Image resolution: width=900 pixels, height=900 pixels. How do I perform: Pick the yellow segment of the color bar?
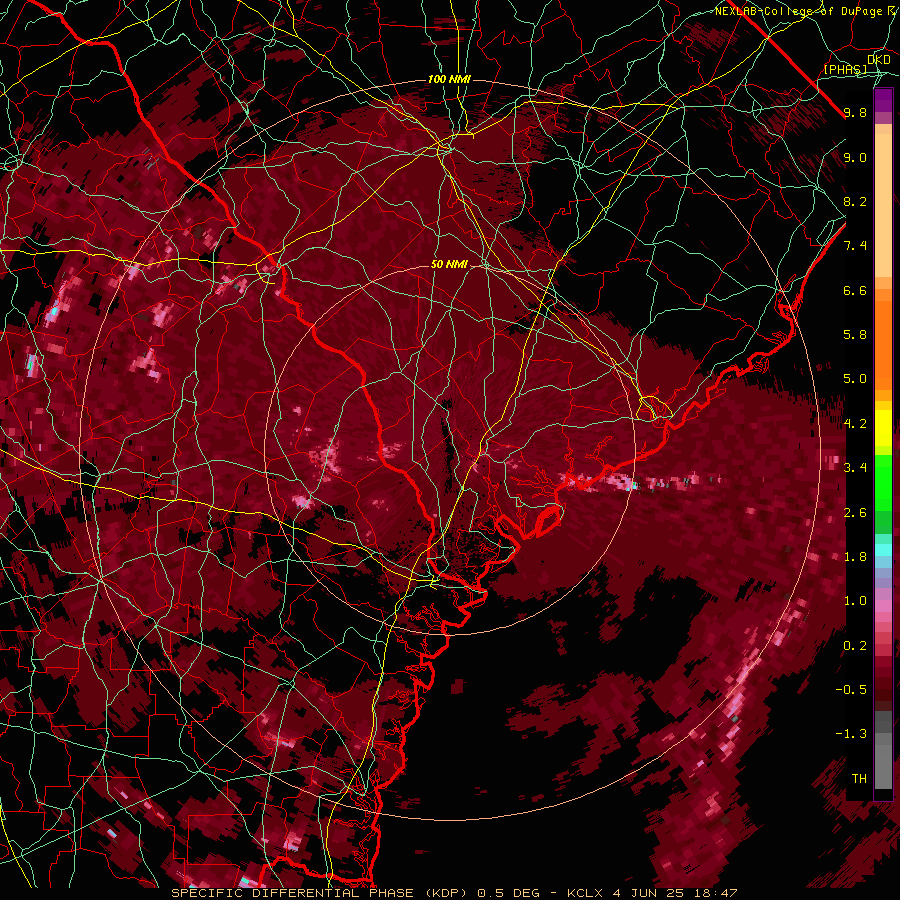pyautogui.click(x=883, y=428)
